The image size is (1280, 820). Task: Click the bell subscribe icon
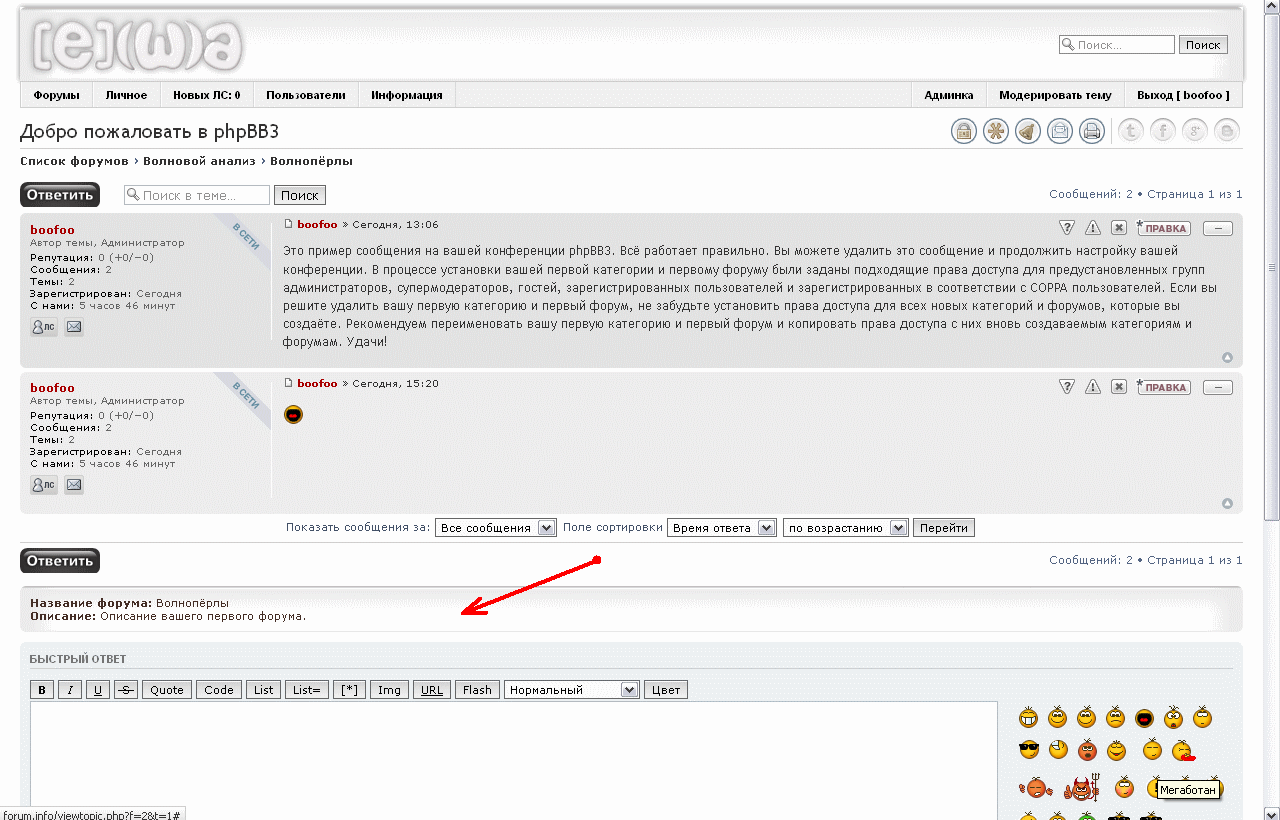click(x=1028, y=131)
